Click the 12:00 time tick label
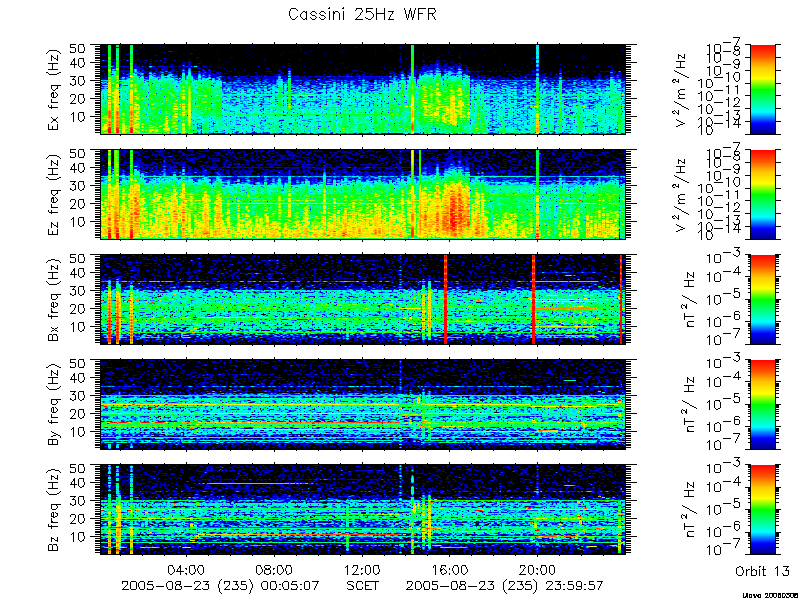800x600 pixels. coord(362,569)
